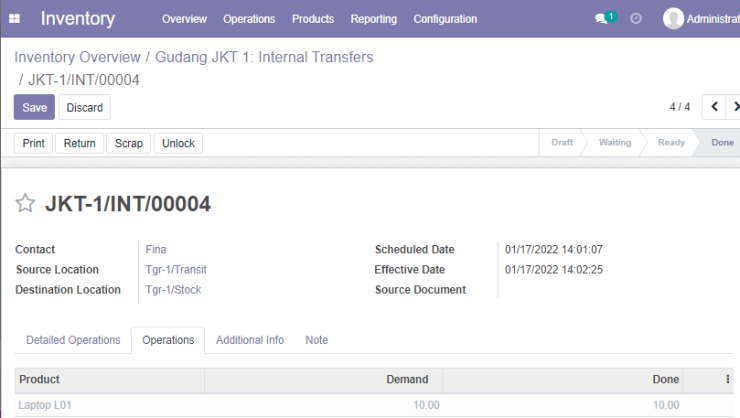Click the Inventory app title
This screenshot has height=418, width=740.
point(78,18)
